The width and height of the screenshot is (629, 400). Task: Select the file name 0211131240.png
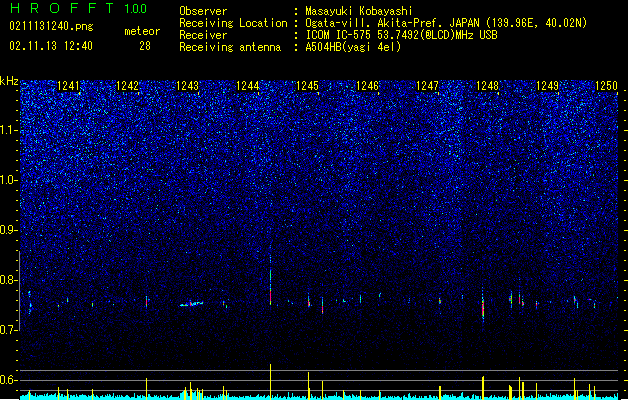click(x=51, y=26)
